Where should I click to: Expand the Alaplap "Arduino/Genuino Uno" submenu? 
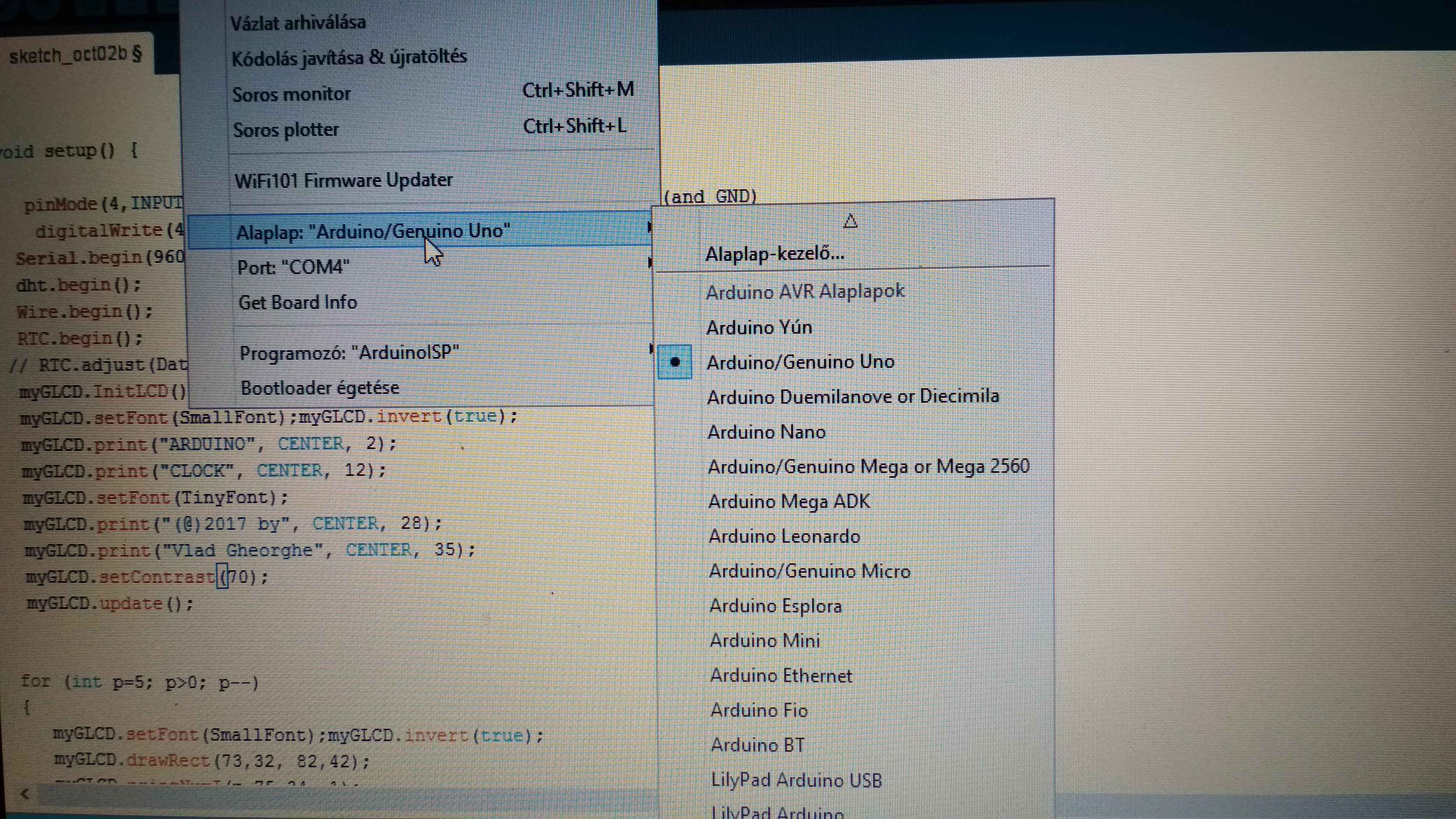coord(419,231)
